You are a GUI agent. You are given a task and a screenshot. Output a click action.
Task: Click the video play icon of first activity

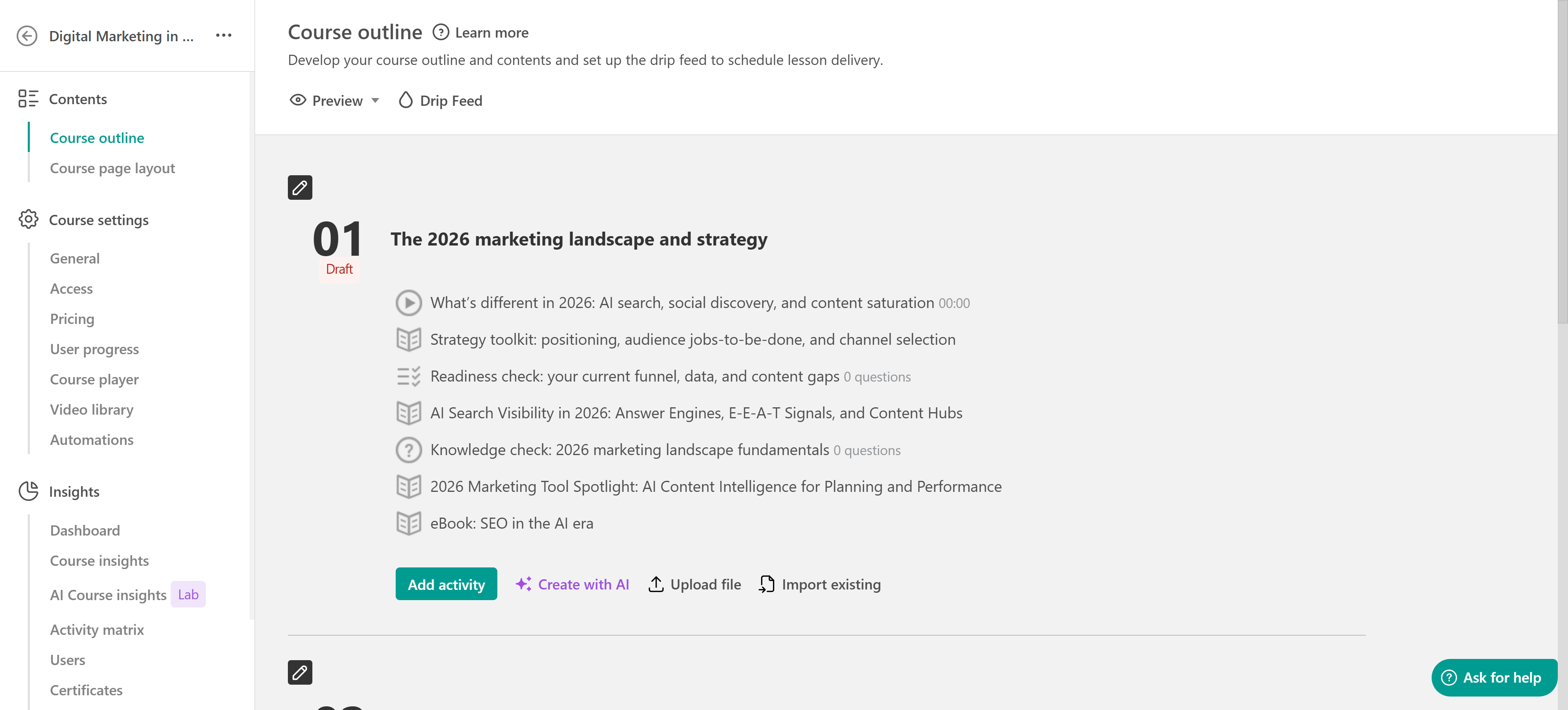point(408,303)
